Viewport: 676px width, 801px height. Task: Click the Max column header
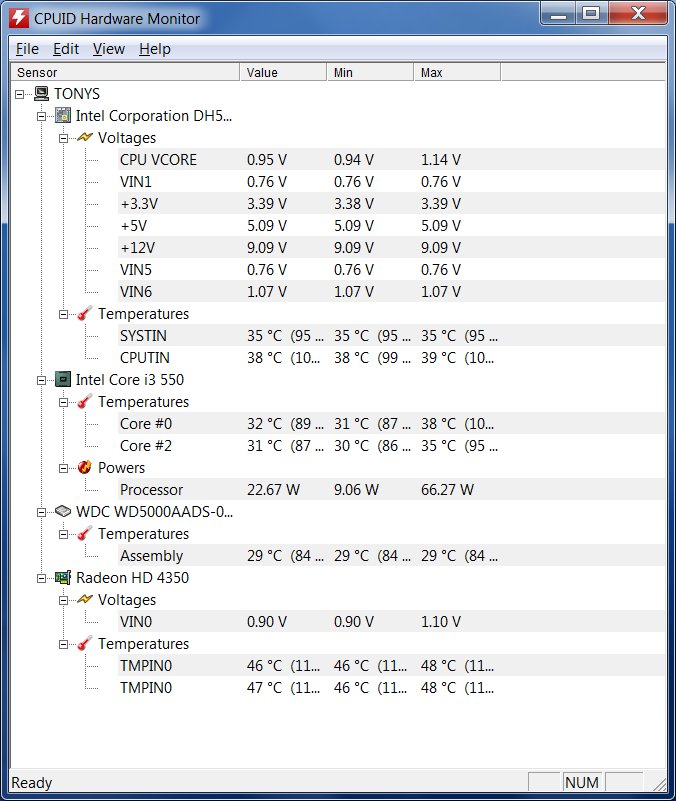[x=457, y=72]
